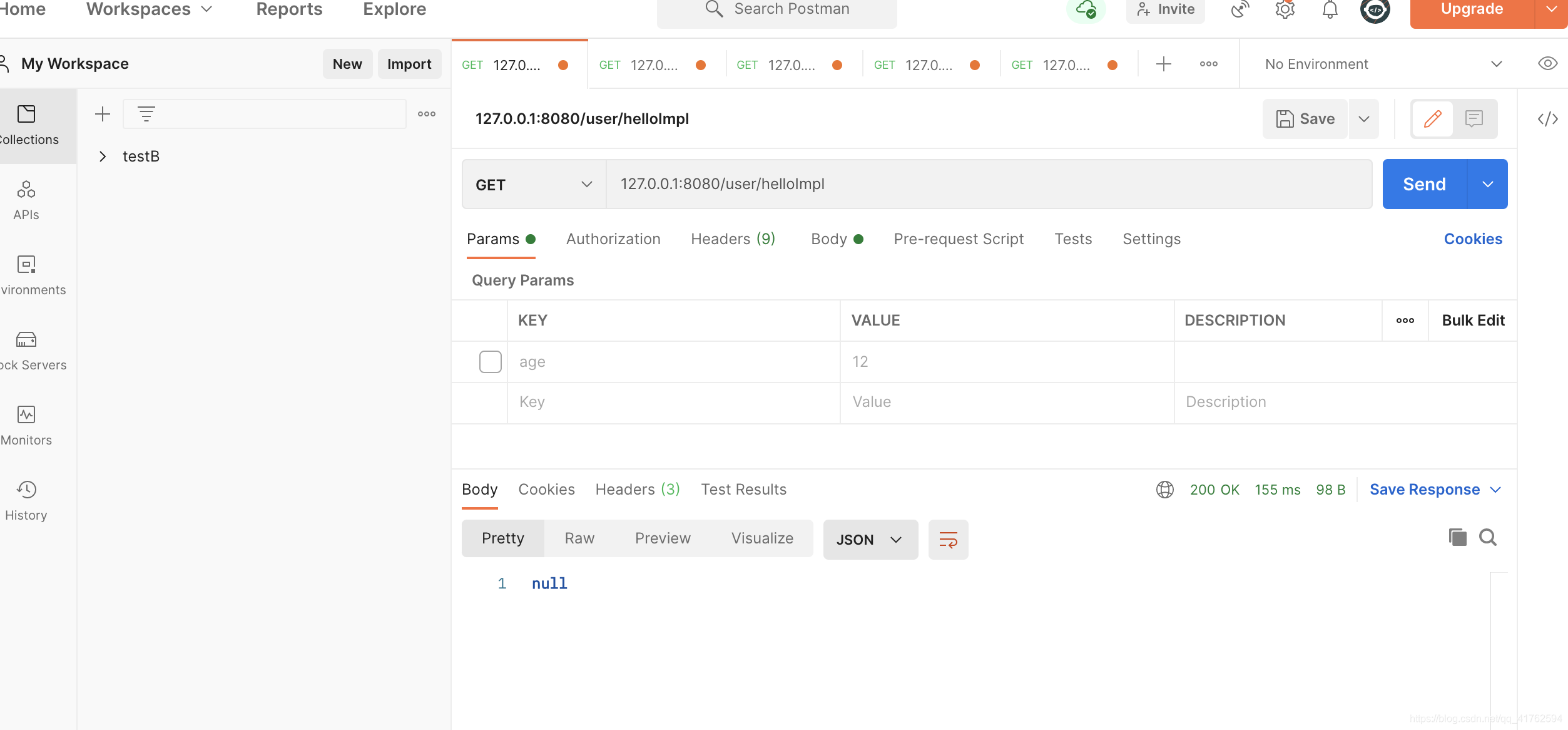Click the environment quick look eye icon
1568x730 pixels.
(x=1547, y=63)
